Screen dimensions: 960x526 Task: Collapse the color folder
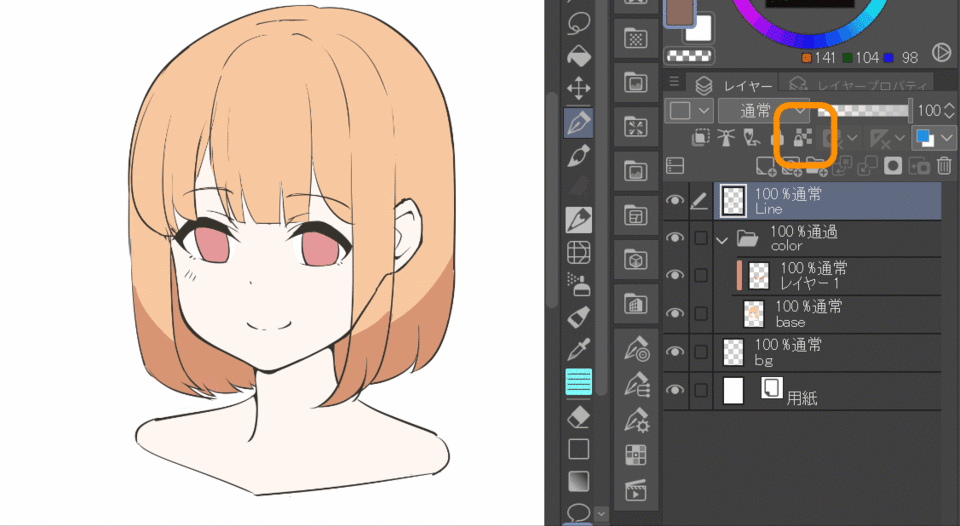[x=722, y=239]
